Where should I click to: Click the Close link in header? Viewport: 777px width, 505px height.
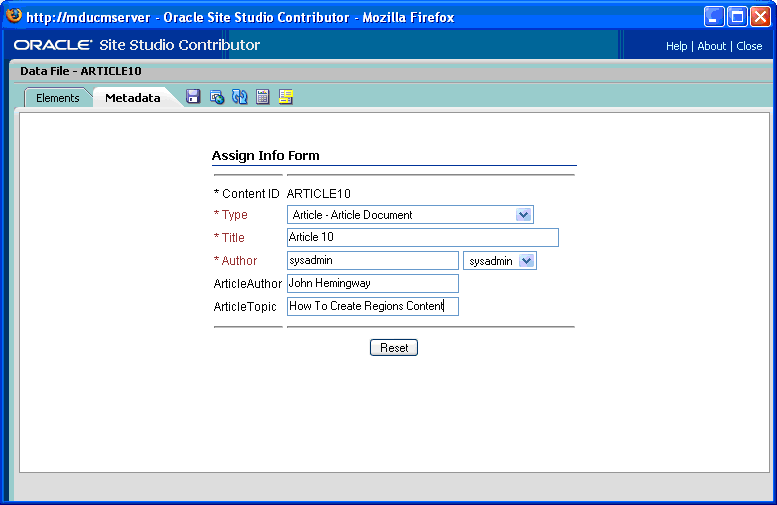coord(749,46)
